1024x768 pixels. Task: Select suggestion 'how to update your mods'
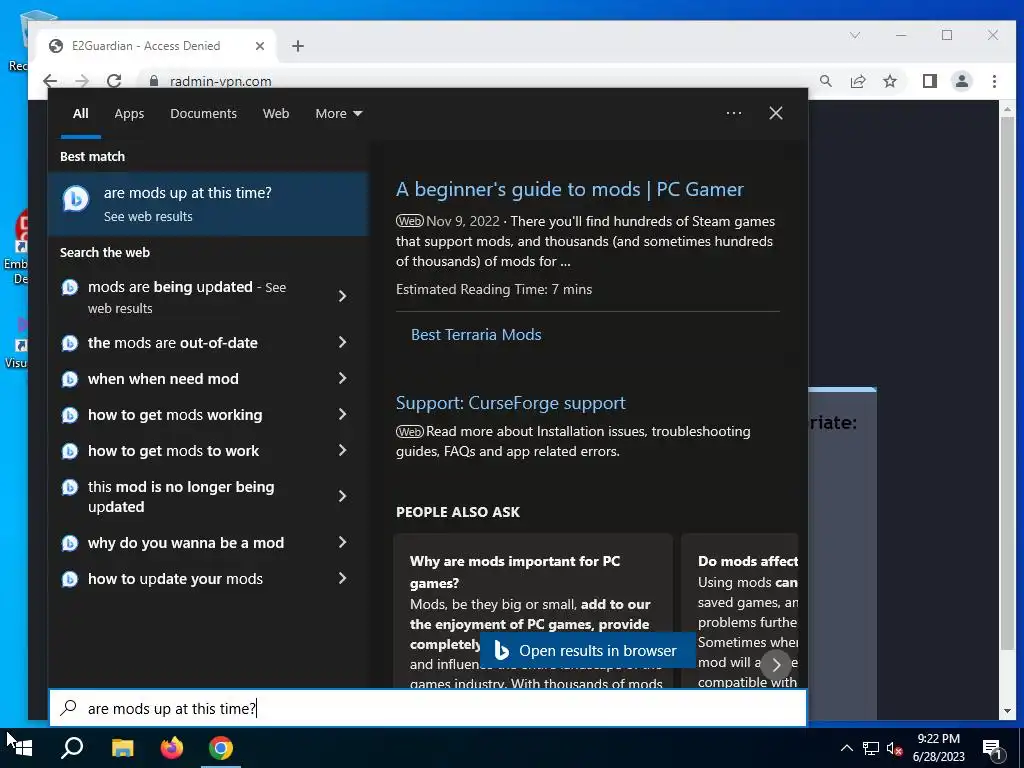pos(175,579)
